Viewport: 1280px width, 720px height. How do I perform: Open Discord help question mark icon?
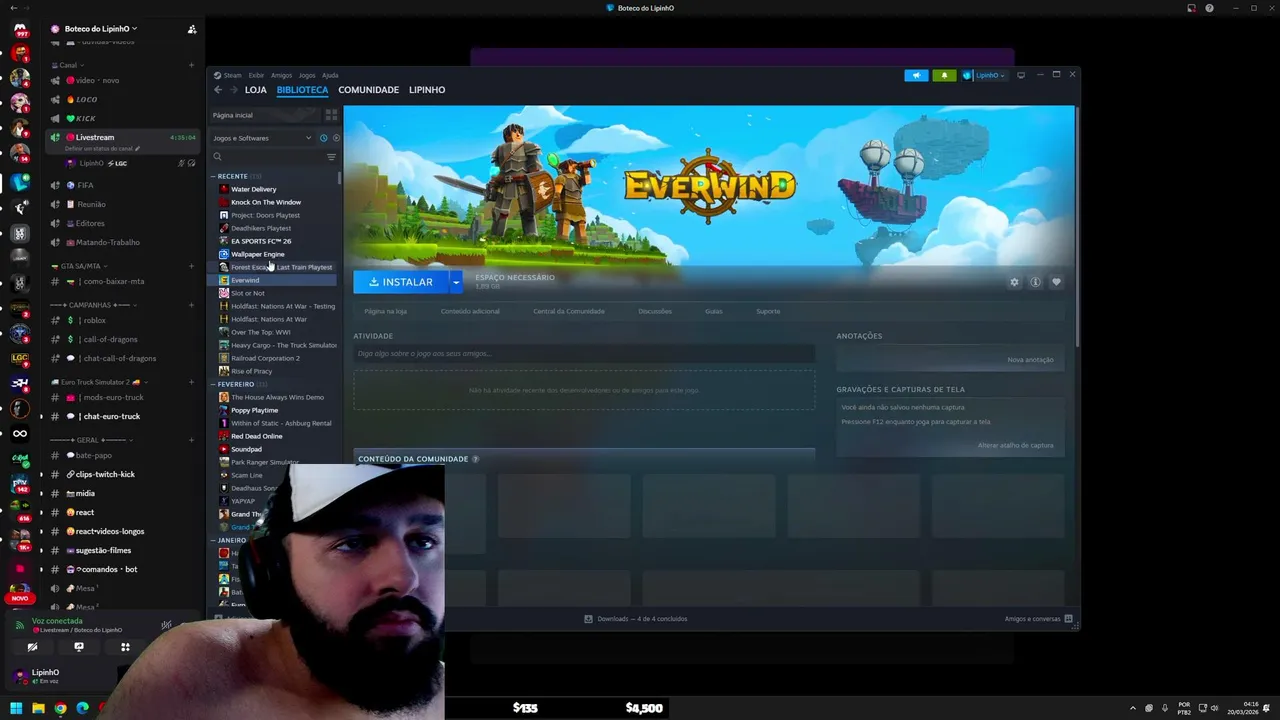pyautogui.click(x=1209, y=8)
